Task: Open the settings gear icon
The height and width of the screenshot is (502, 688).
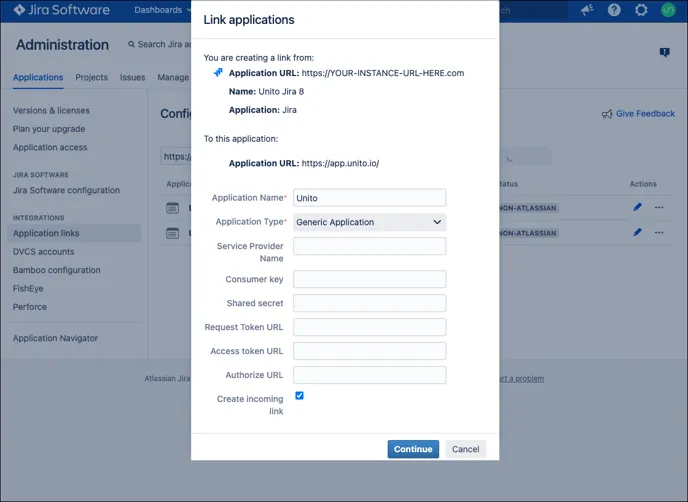Action: click(x=641, y=10)
